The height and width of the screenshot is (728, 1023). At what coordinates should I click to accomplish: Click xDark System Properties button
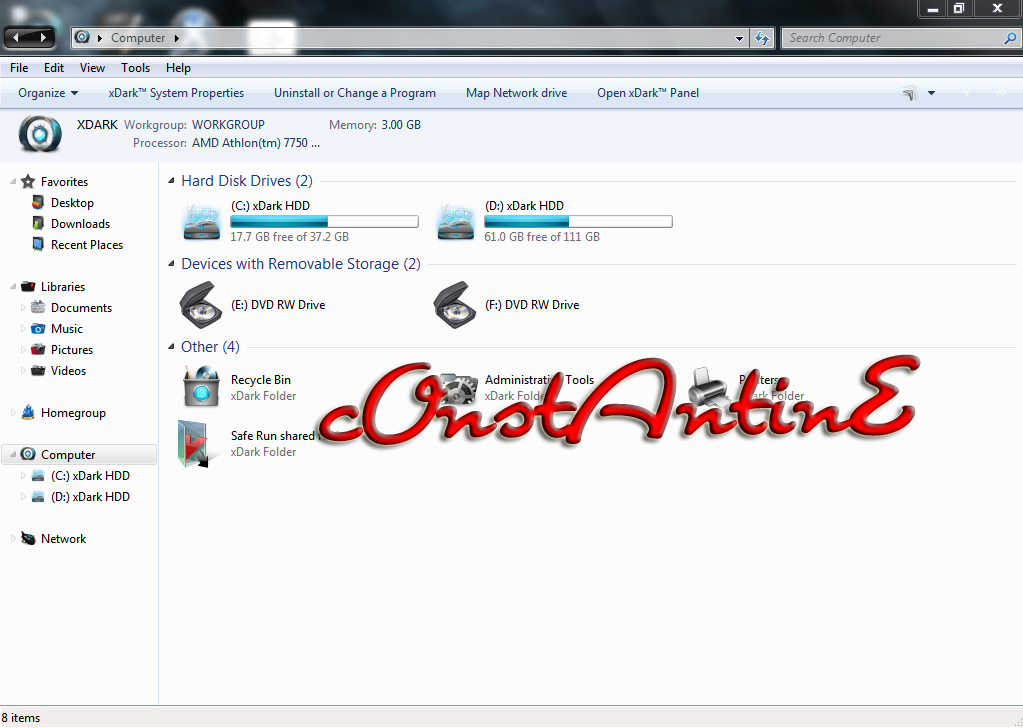point(176,93)
